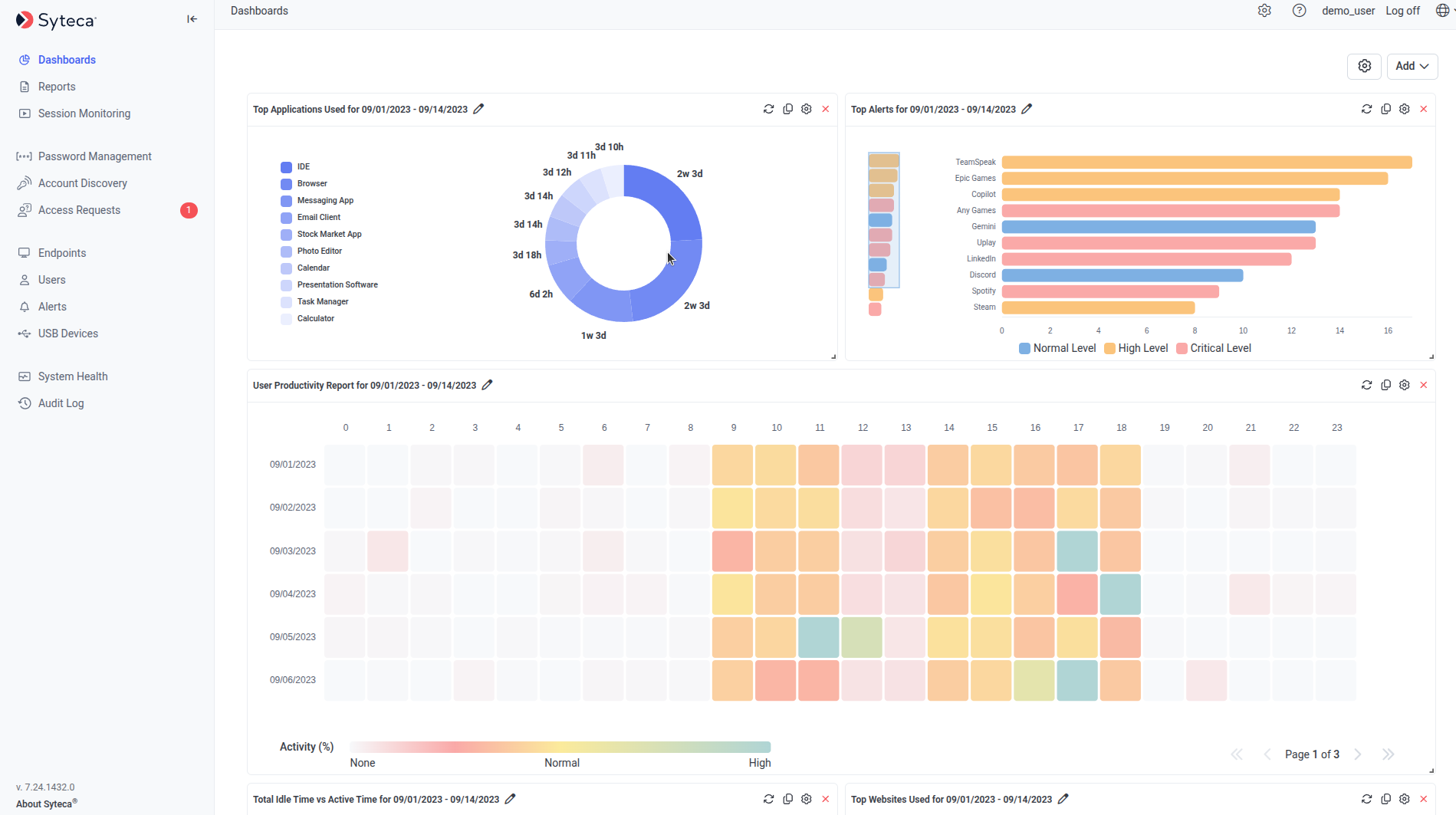Screen dimensions: 1456x815
Task: Refresh Top Websites Used widget
Action: point(1366,799)
